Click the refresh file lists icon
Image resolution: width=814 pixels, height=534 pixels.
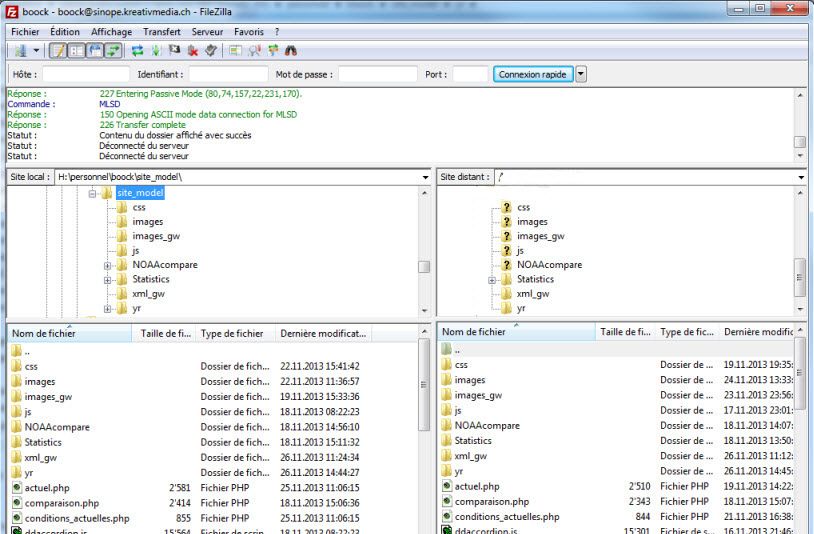[137, 50]
